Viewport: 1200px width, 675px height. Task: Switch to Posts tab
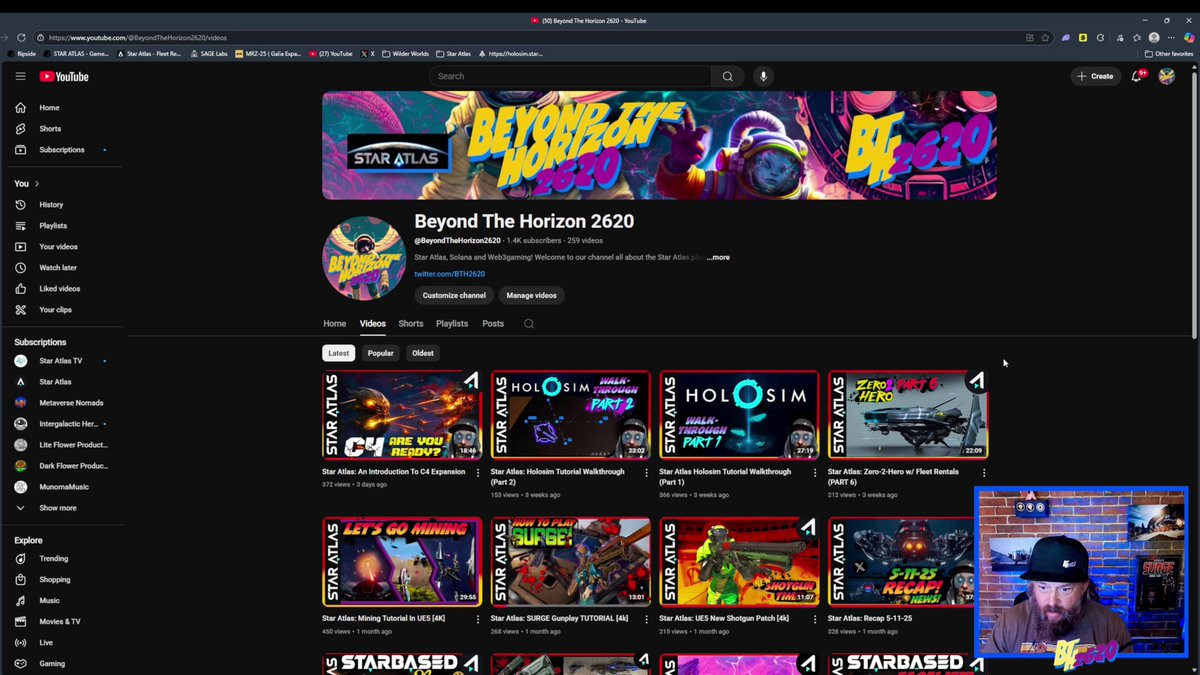tap(493, 324)
